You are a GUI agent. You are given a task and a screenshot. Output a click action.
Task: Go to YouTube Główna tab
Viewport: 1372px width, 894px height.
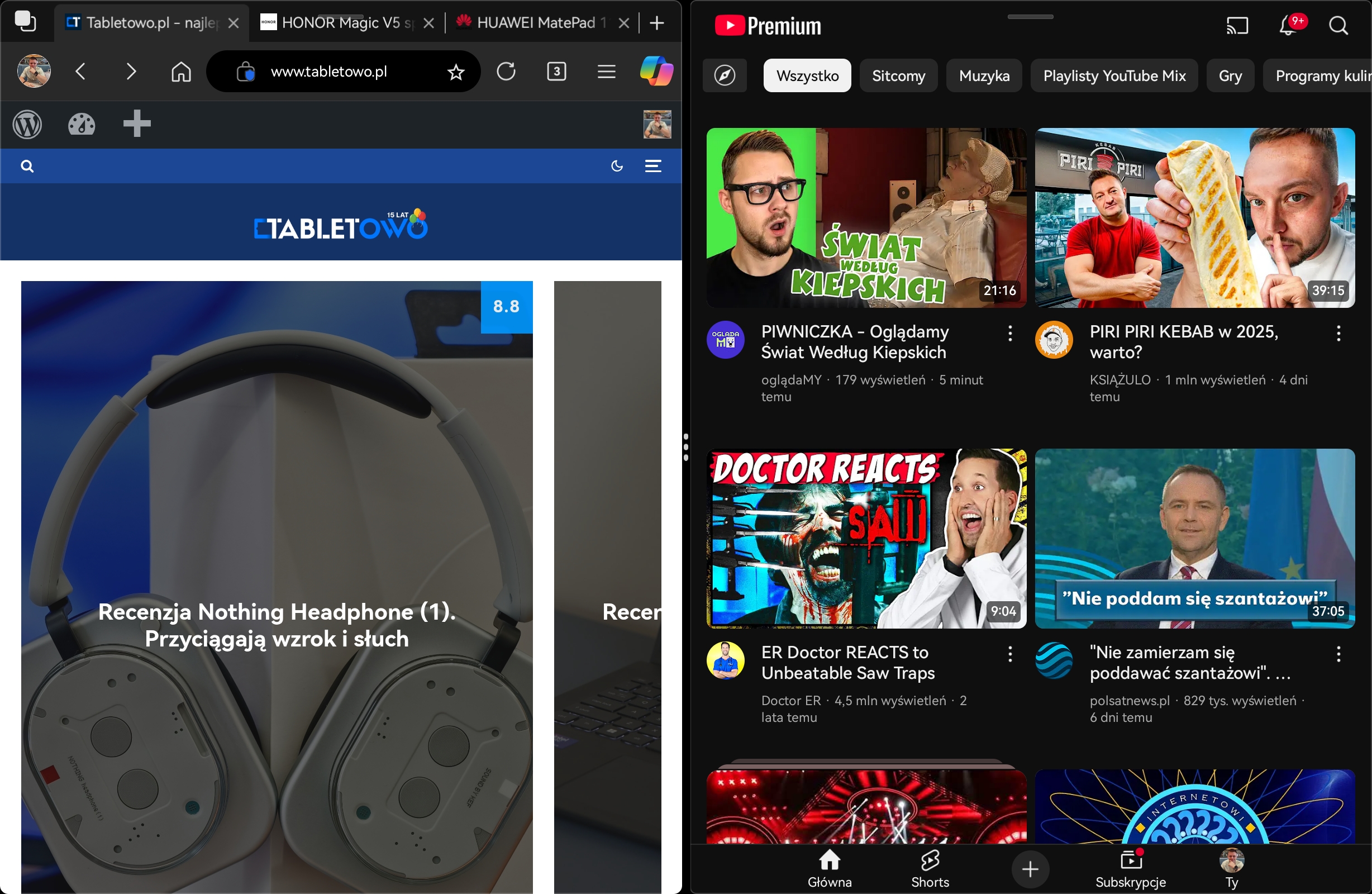tap(830, 869)
